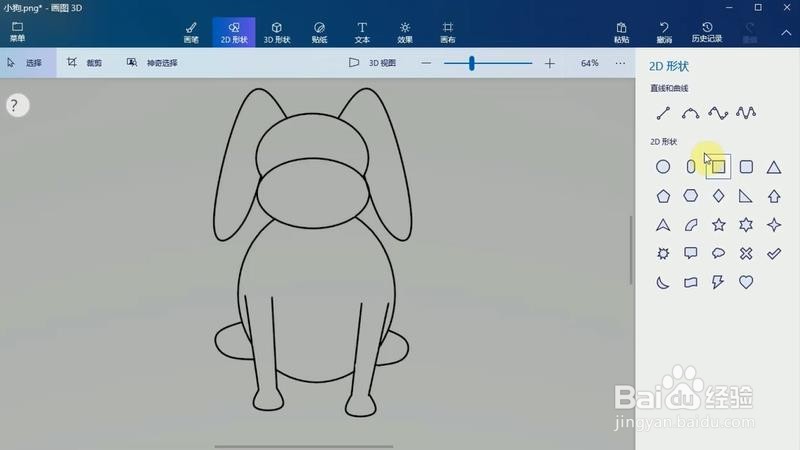Select the flag banner shape
Viewport: 800px width, 450px height.
click(690, 282)
